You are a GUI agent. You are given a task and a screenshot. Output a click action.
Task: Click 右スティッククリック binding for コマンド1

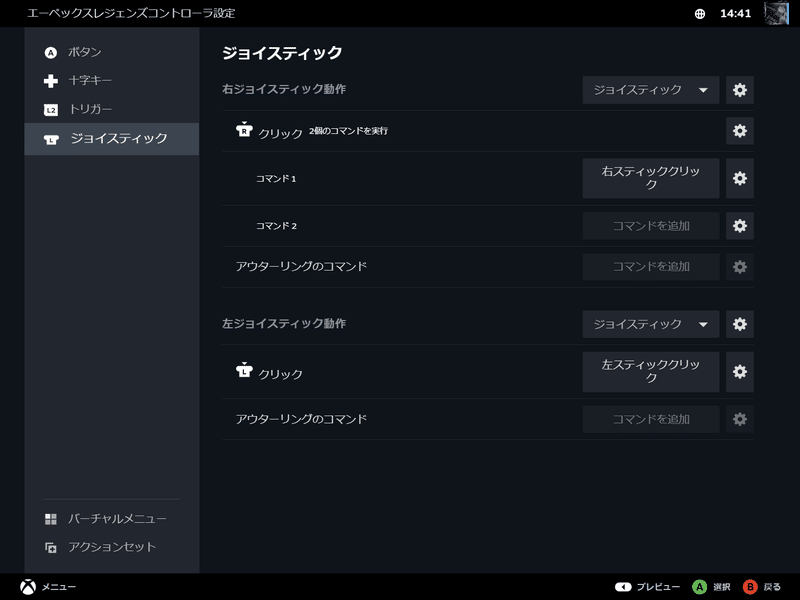[x=650, y=178]
